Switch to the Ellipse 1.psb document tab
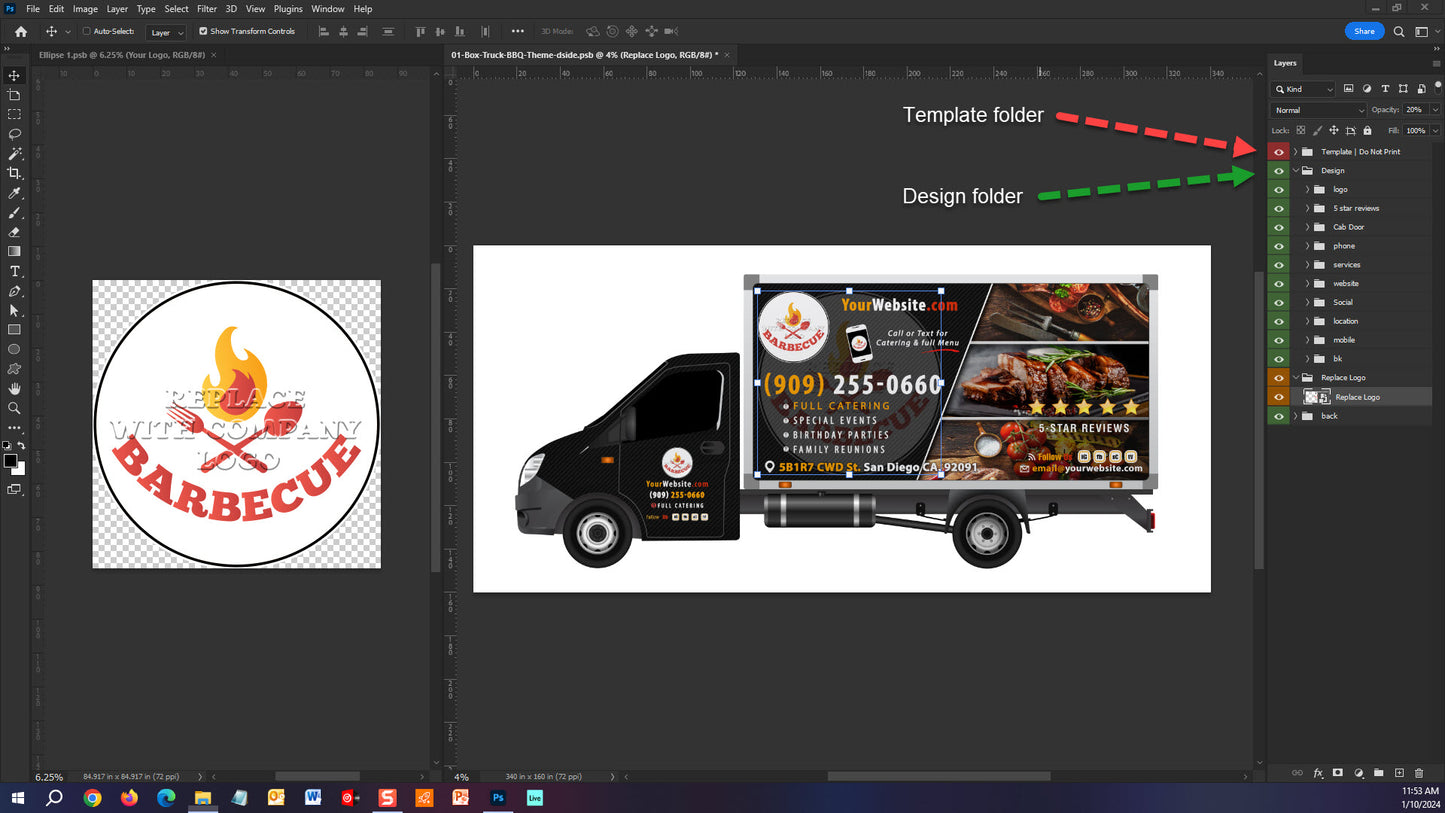The height and width of the screenshot is (813, 1445). click(121, 55)
